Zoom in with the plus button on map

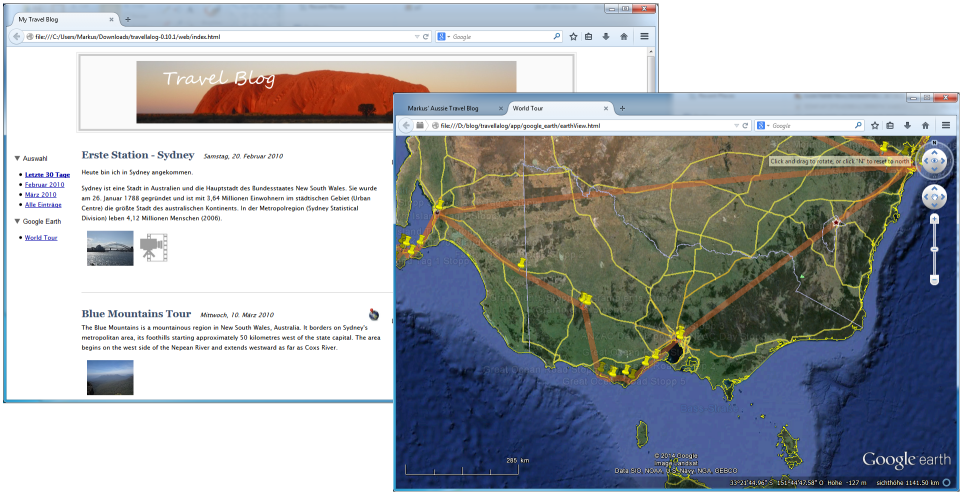(934, 219)
